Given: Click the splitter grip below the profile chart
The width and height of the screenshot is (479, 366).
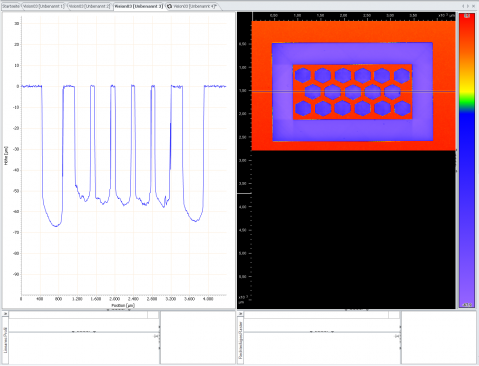Looking at the screenshot, I should (x=119, y=310).
